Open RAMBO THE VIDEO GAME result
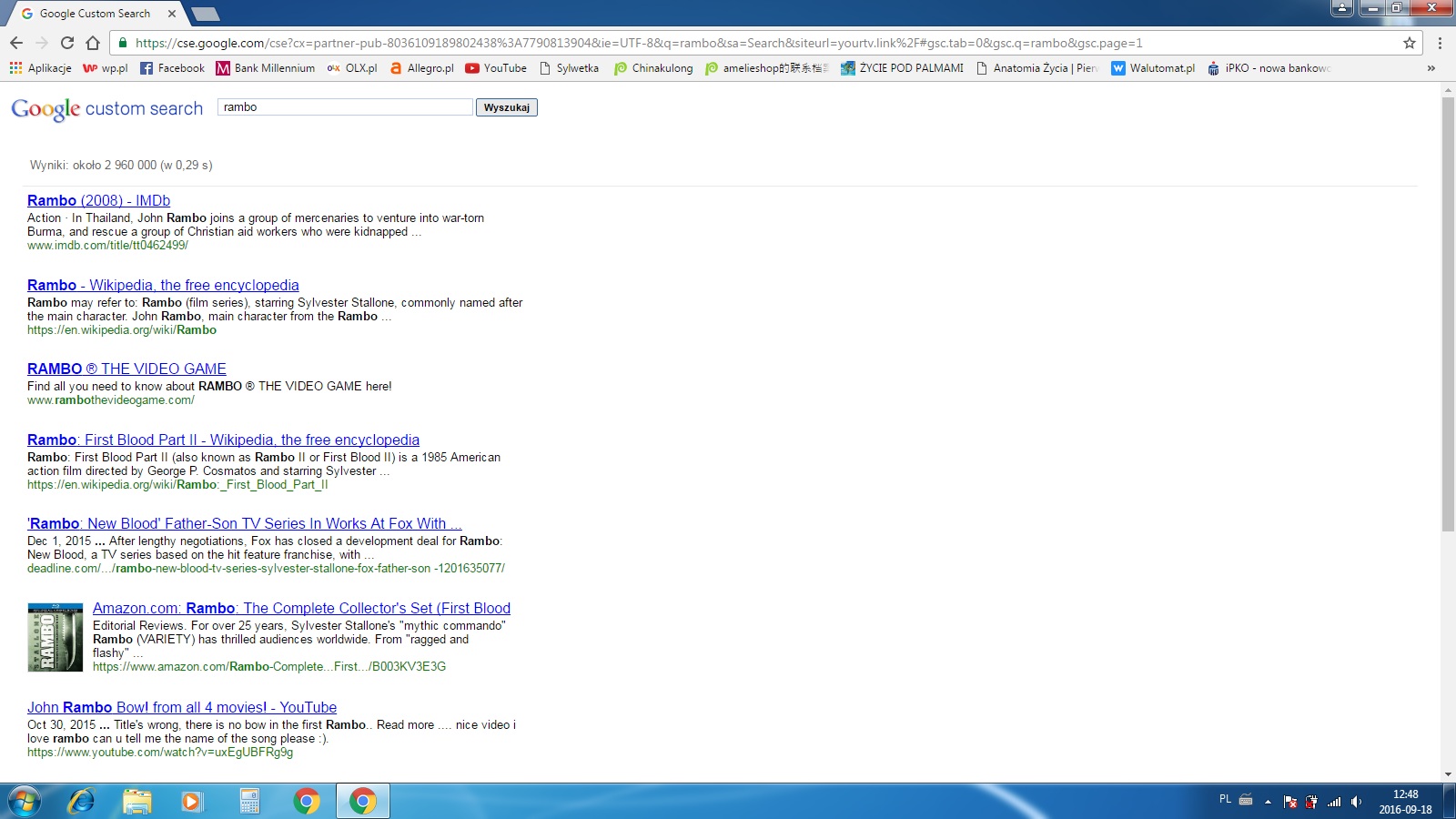 point(126,369)
